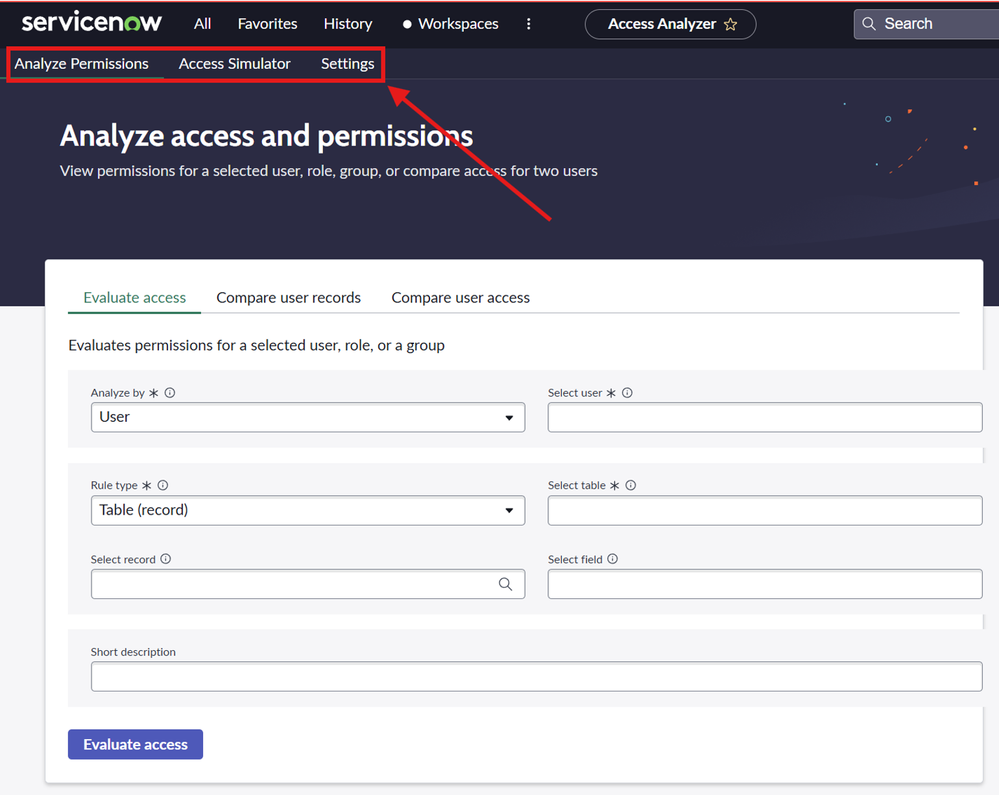The height and width of the screenshot is (795, 999).
Task: Click the magnifier icon in Select record
Action: (505, 584)
